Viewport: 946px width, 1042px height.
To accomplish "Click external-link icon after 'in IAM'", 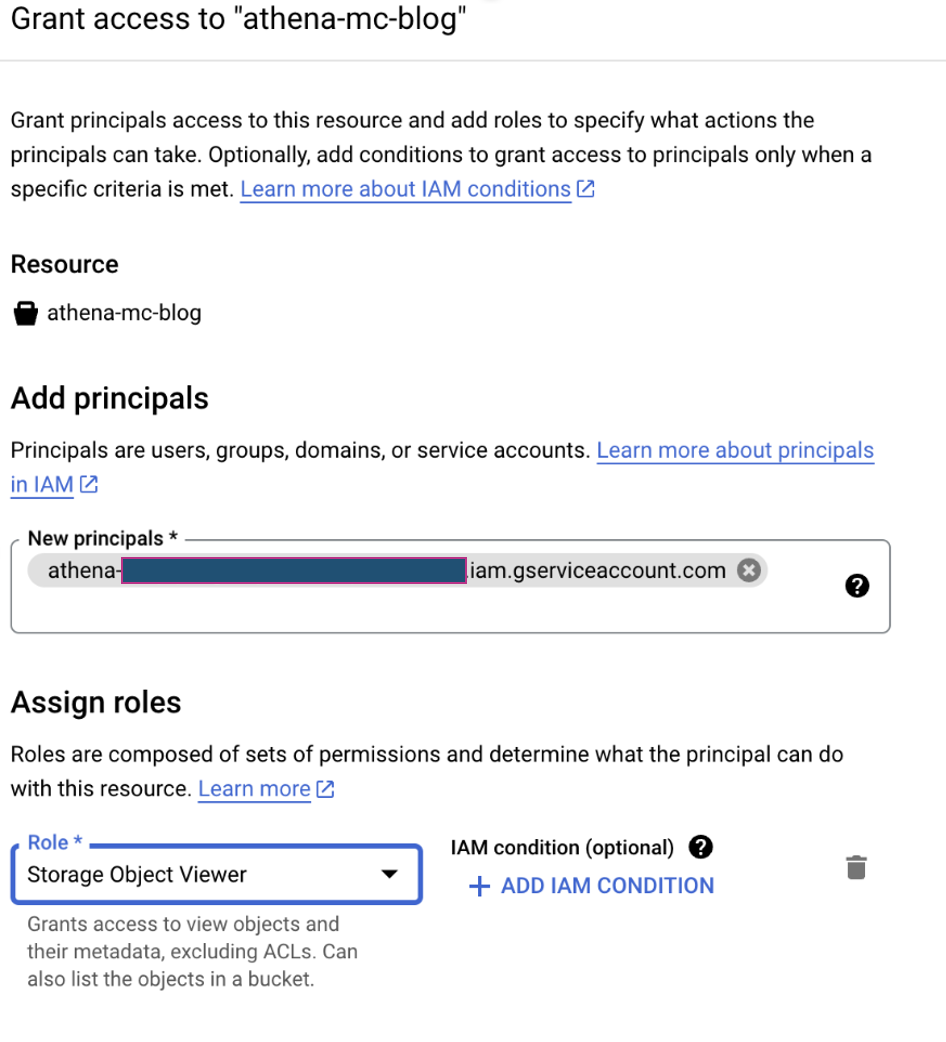I will pyautogui.click(x=89, y=485).
